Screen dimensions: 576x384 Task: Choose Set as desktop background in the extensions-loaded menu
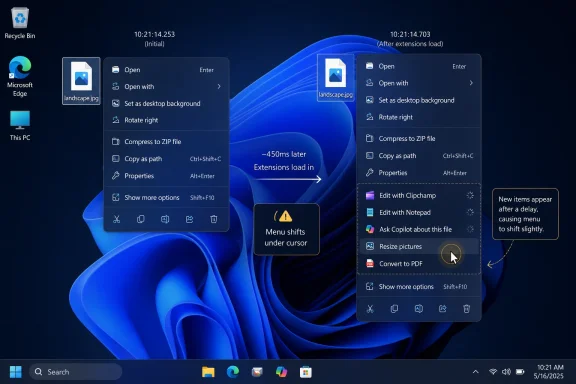[419, 100]
